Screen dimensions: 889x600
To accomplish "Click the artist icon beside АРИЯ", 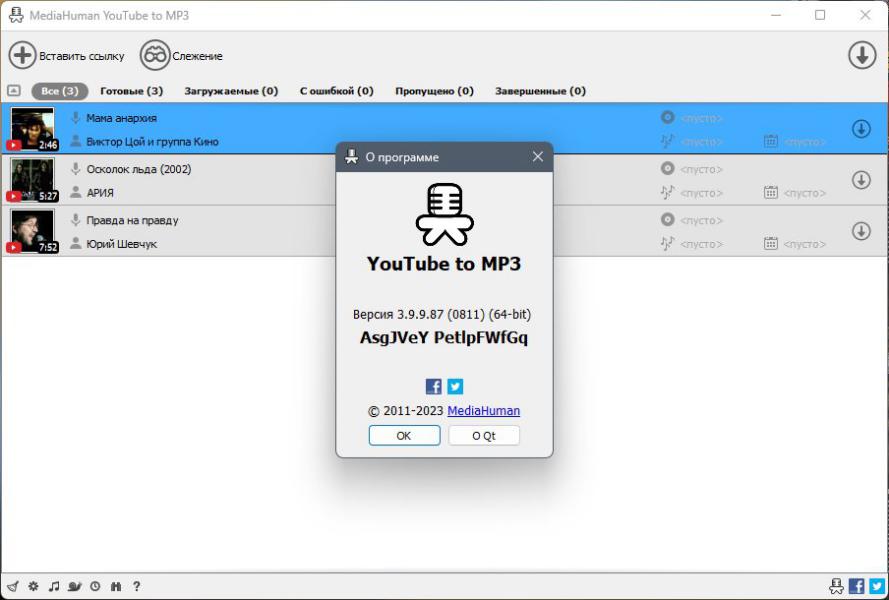I will click(x=75, y=192).
